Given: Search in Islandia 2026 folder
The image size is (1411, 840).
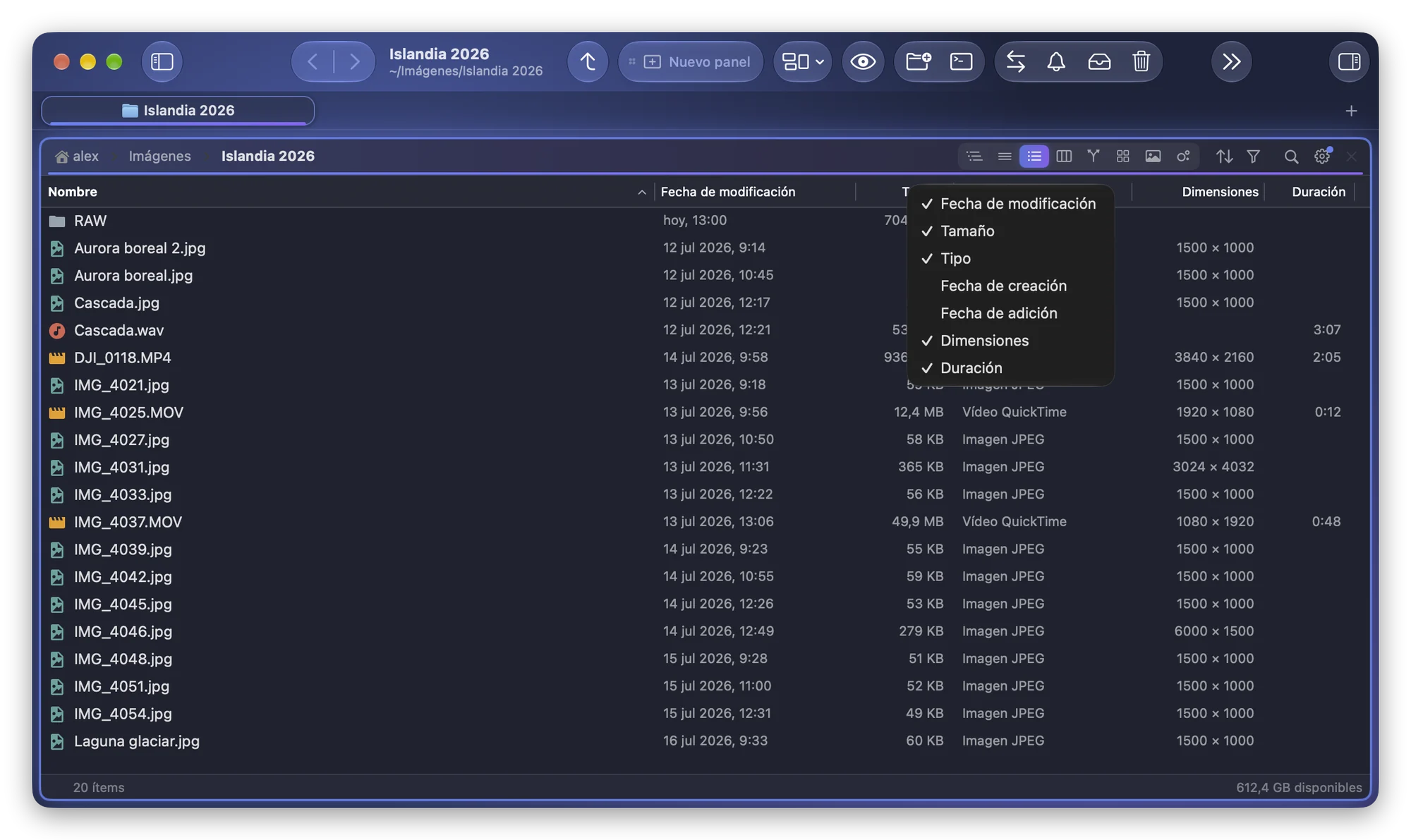Looking at the screenshot, I should tap(1291, 156).
